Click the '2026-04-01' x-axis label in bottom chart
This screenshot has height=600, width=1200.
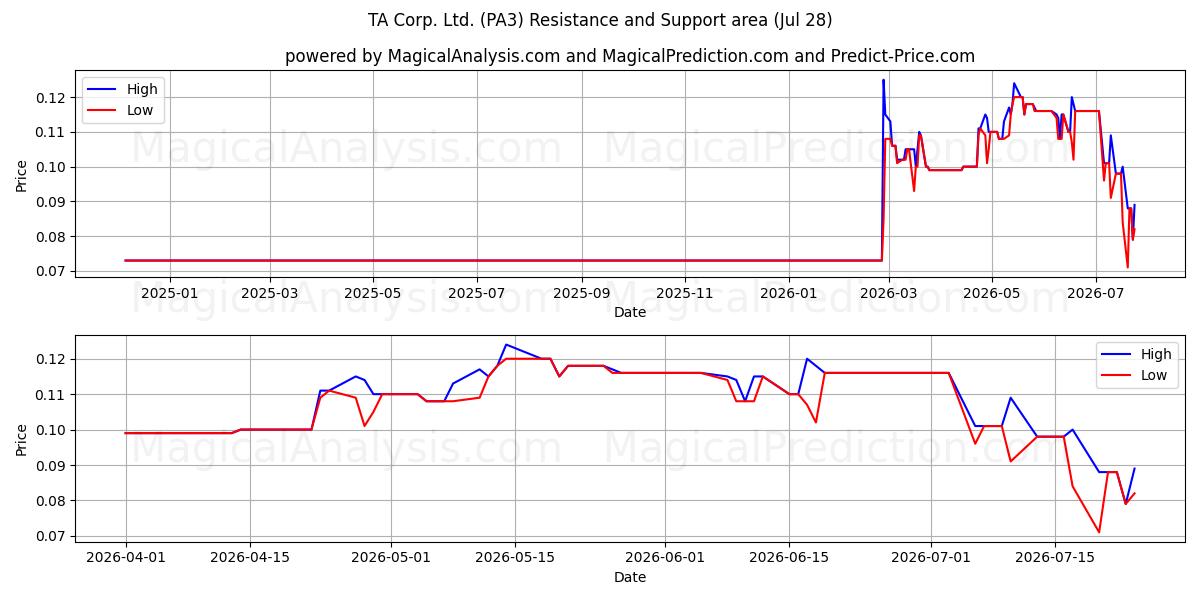[x=126, y=558]
